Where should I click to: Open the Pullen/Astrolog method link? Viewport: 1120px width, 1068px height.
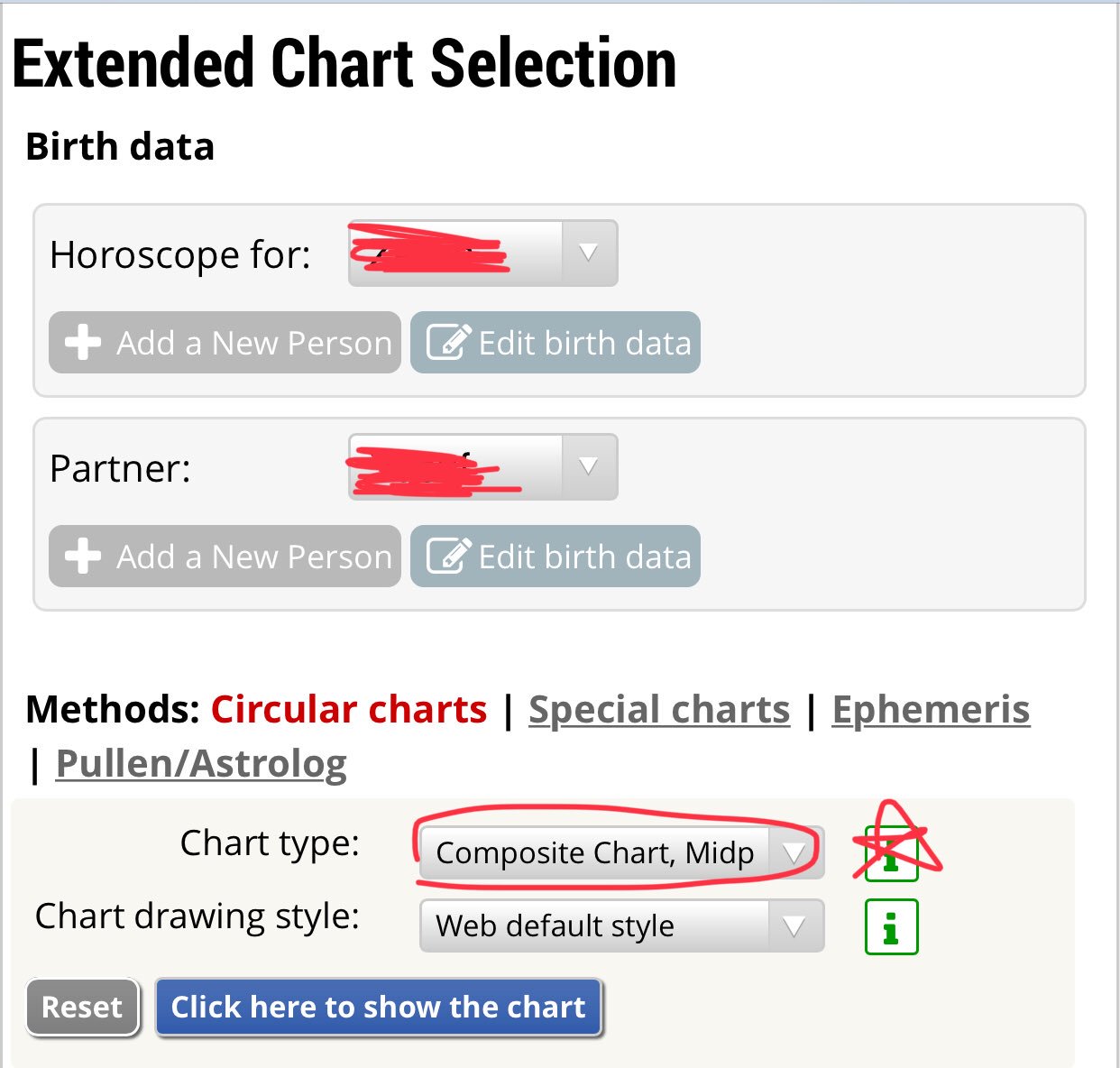coord(201,763)
